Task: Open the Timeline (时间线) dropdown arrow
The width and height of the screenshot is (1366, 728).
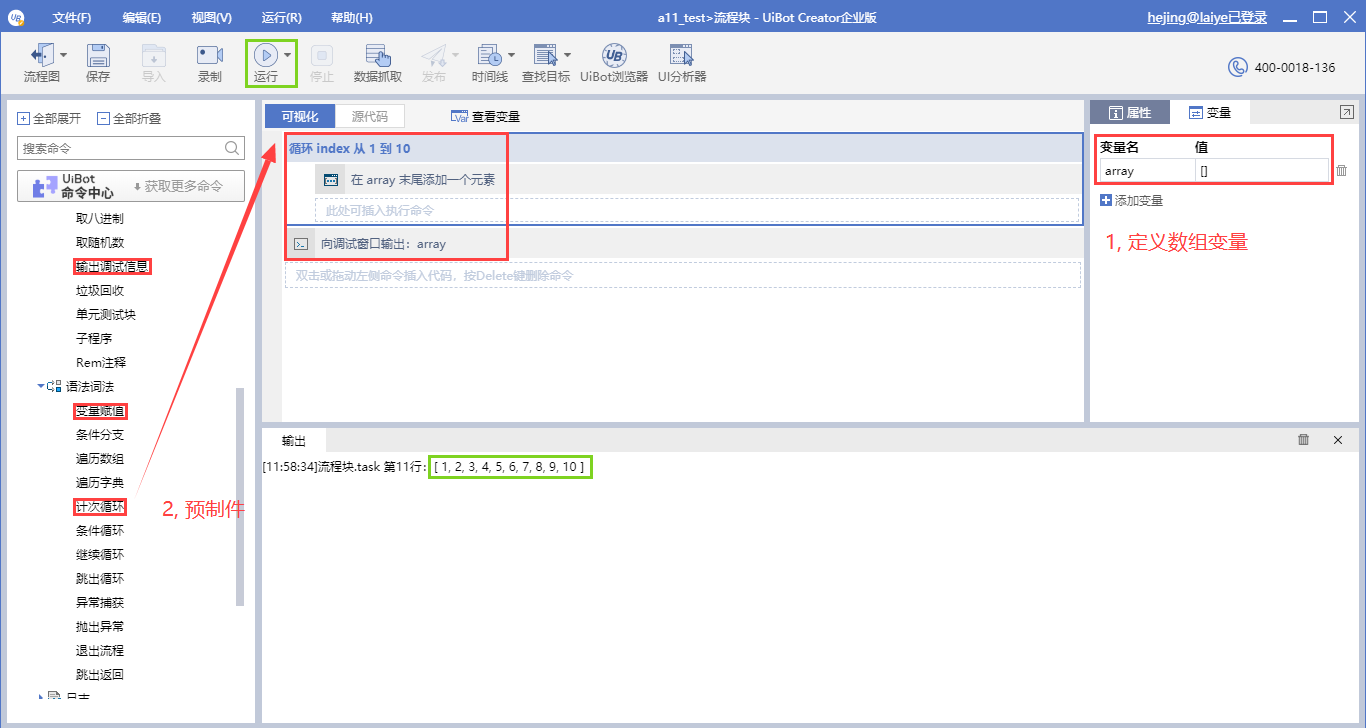Action: coord(512,55)
